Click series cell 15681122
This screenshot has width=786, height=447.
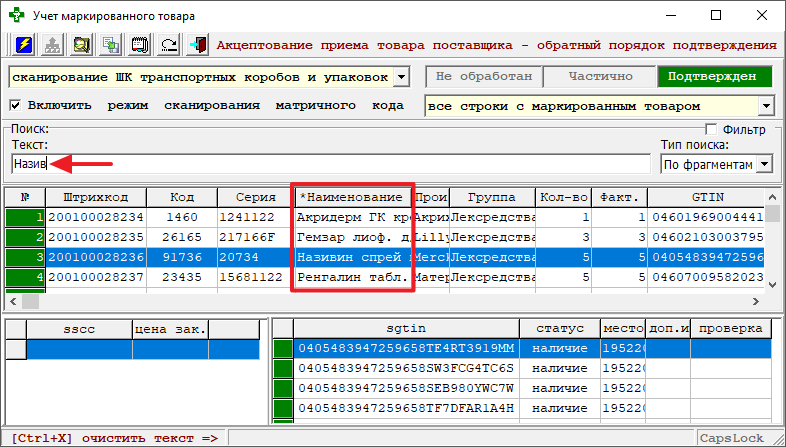coord(256,277)
